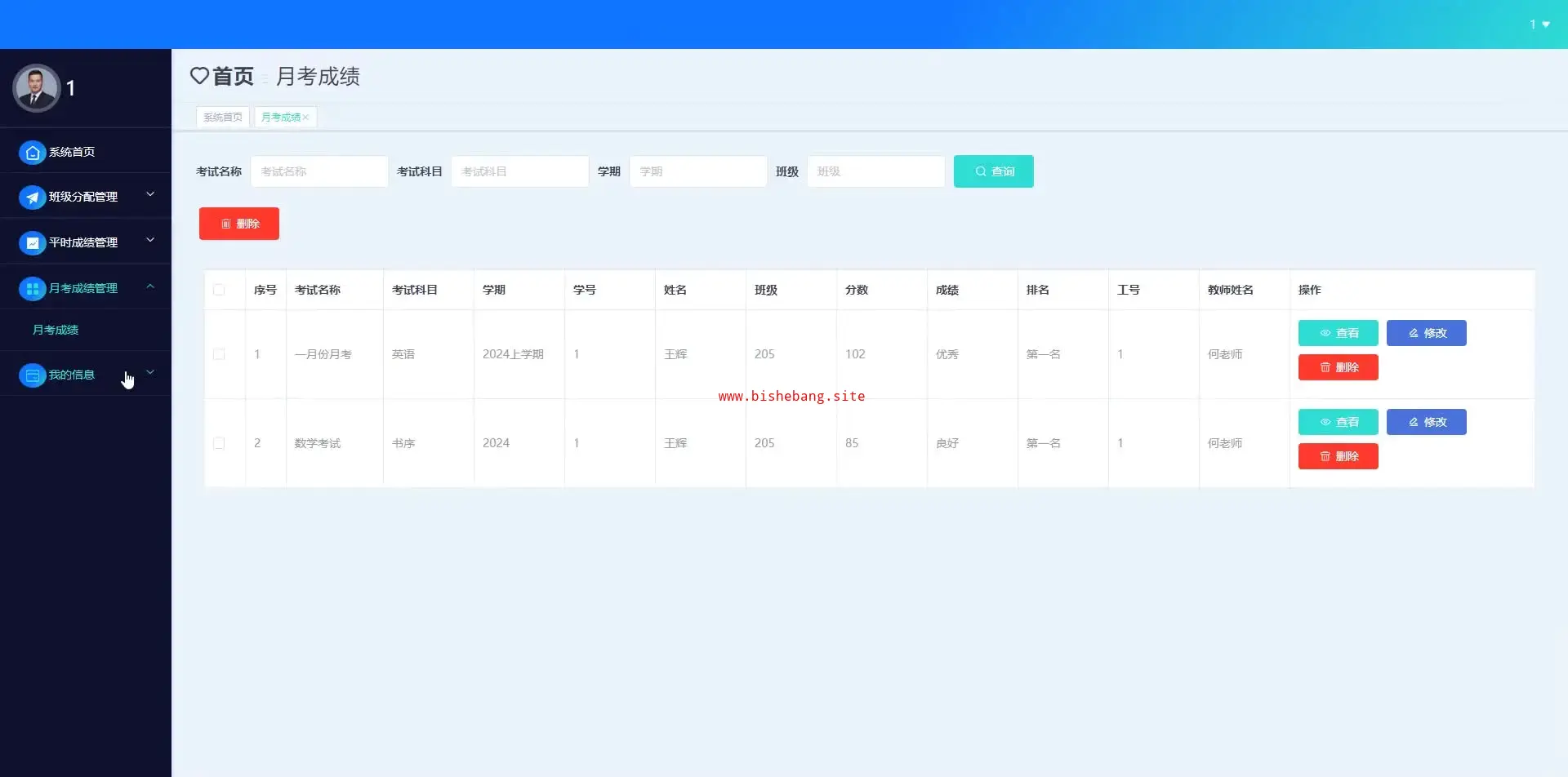Click the user avatar photo

[x=36, y=88]
